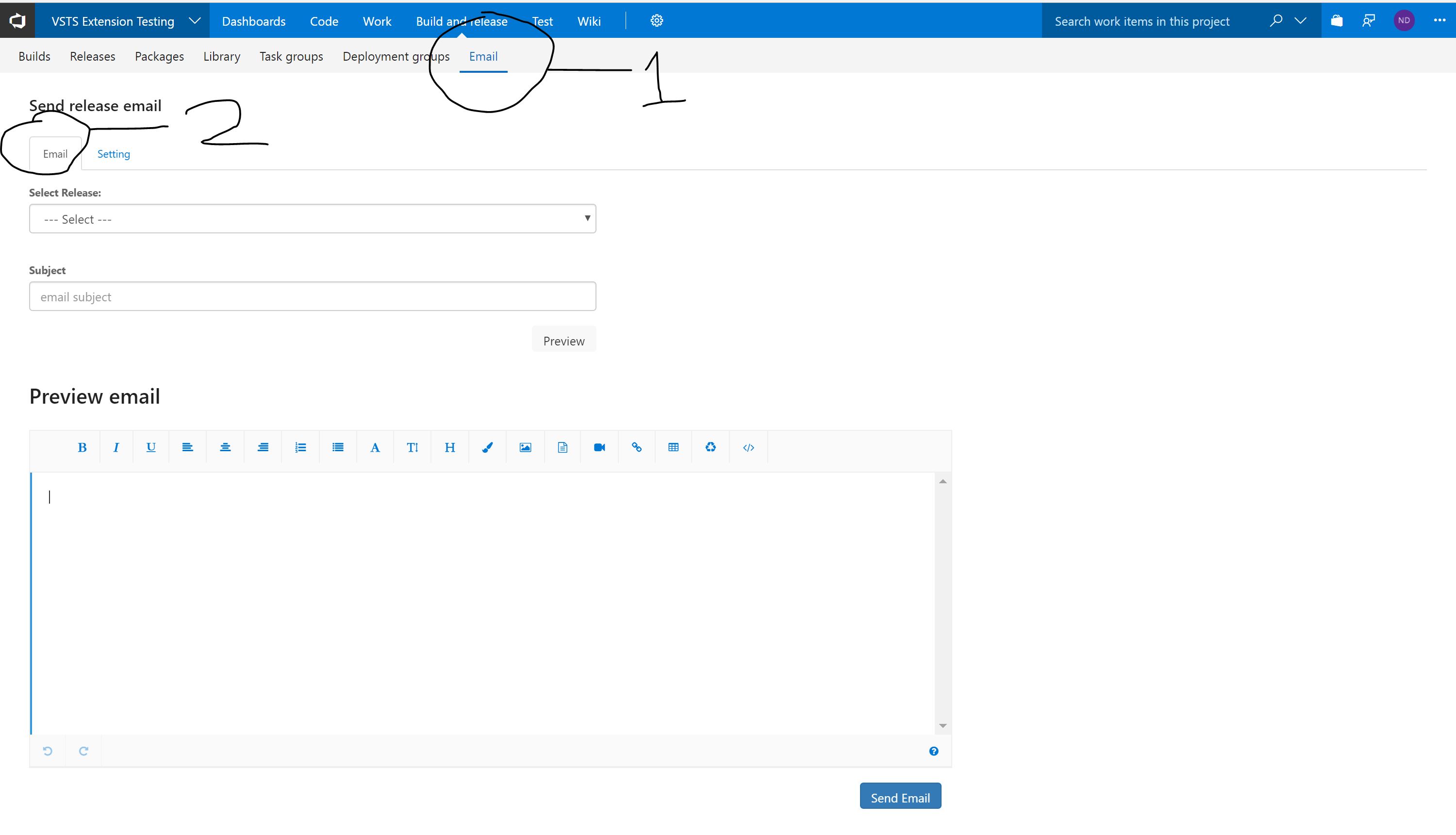Open the Select Release dropdown
Viewport: 1456px width, 835px height.
313,218
